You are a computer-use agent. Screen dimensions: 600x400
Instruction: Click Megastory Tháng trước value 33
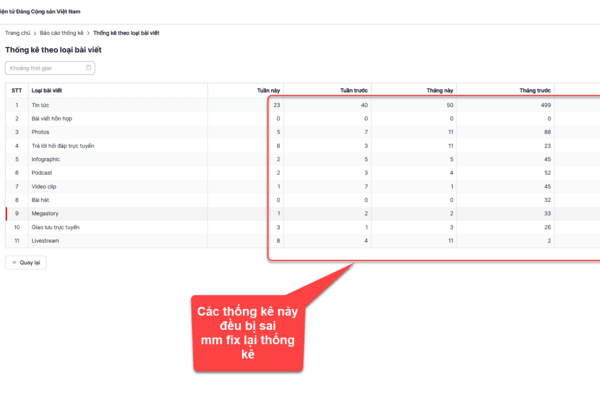point(548,214)
